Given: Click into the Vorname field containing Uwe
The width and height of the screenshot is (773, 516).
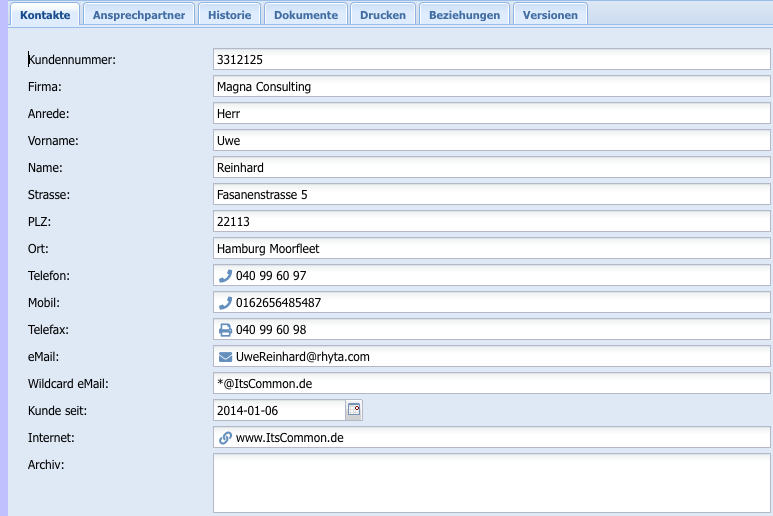Looking at the screenshot, I should pos(491,141).
